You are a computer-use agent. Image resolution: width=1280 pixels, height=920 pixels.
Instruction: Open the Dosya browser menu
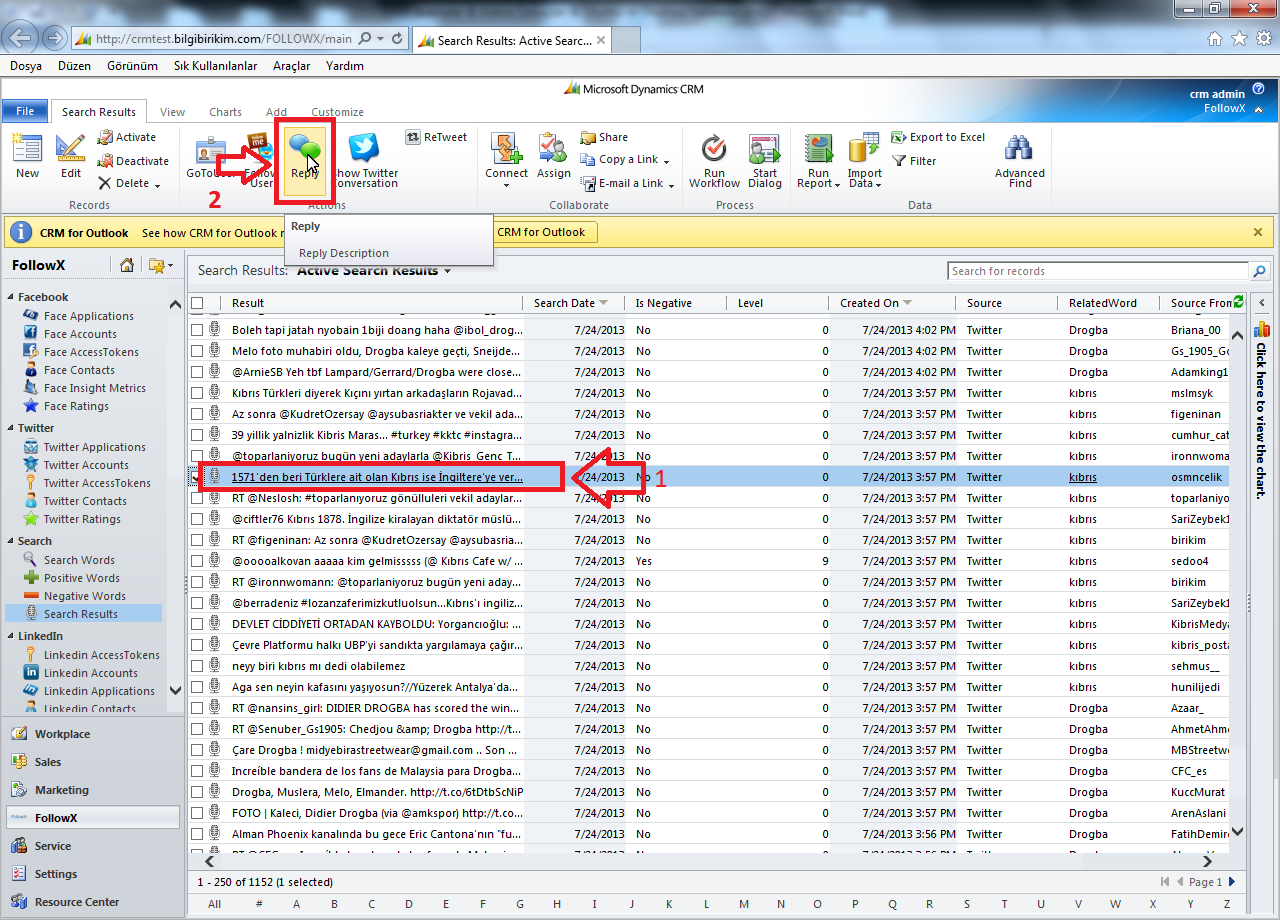[x=26, y=66]
